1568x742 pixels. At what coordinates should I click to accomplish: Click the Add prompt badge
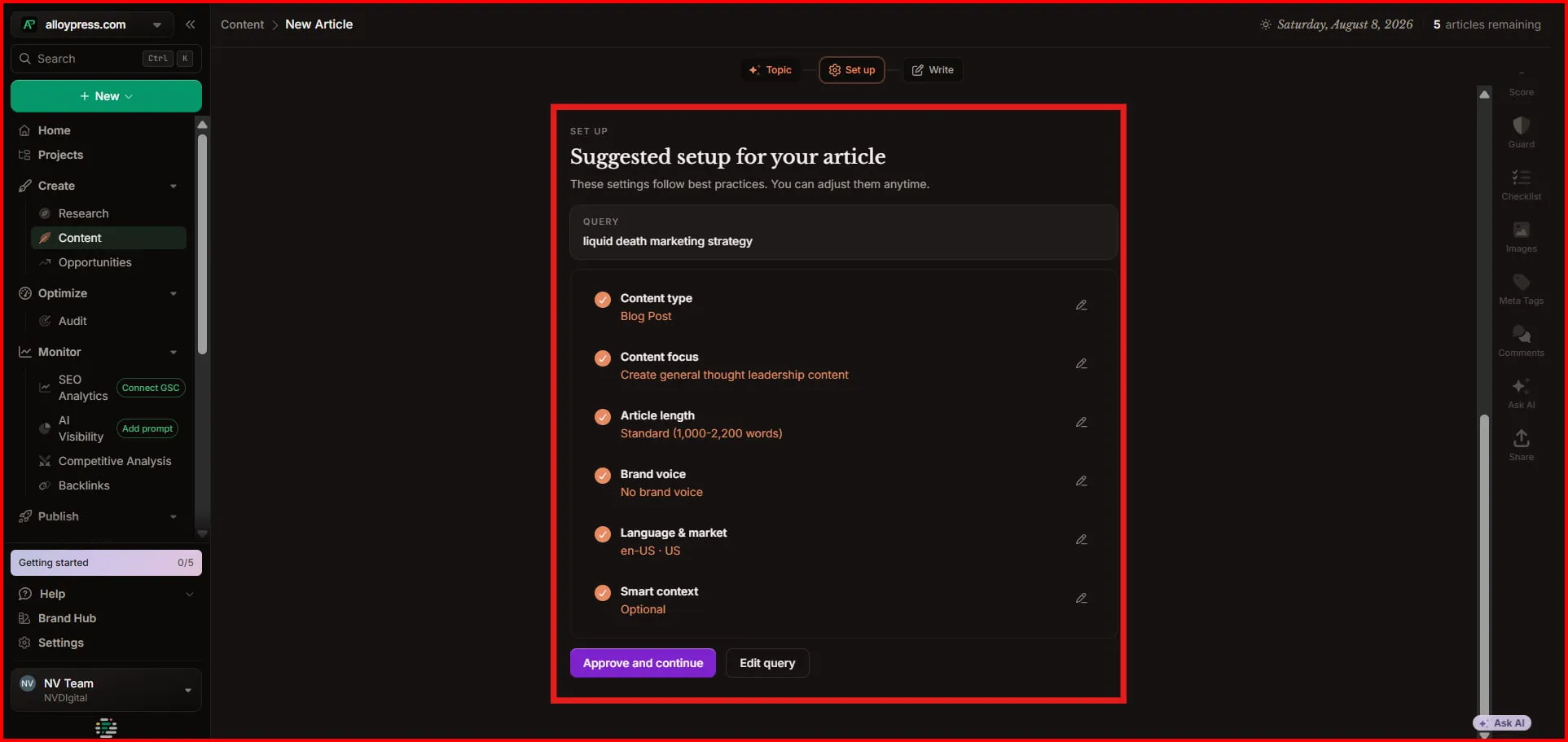click(x=147, y=428)
